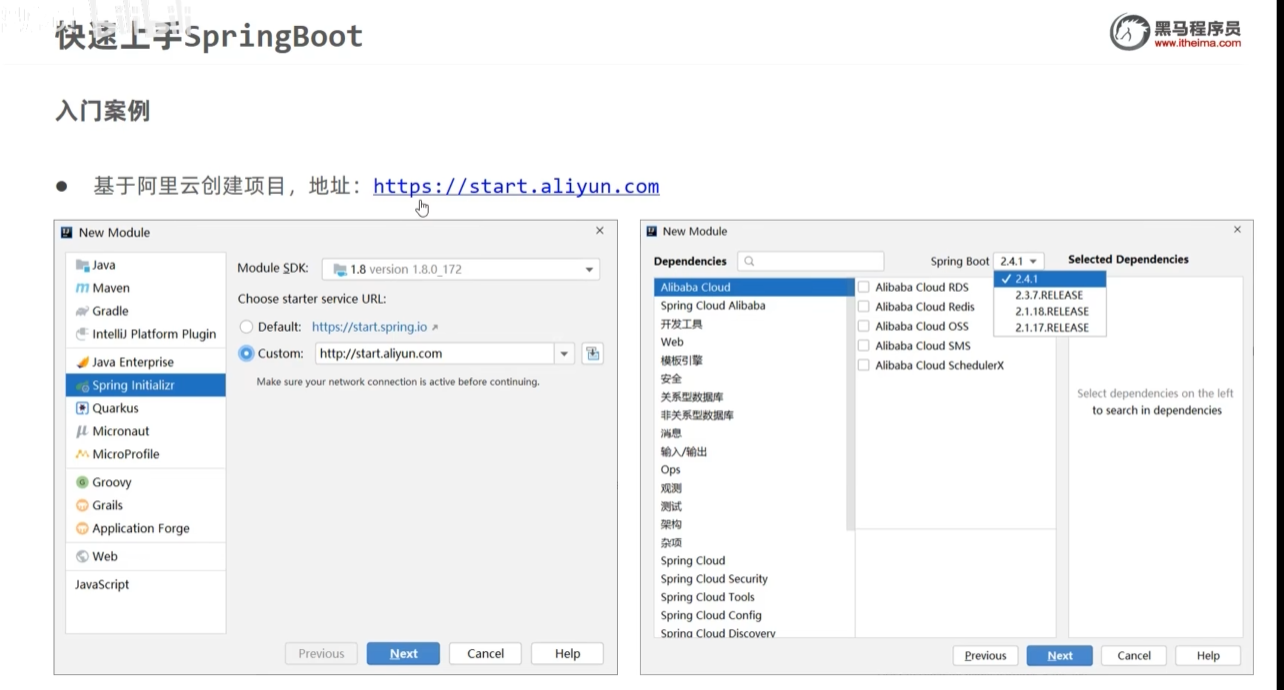
Task: Select MicroProfile module type
Action: click(146, 454)
